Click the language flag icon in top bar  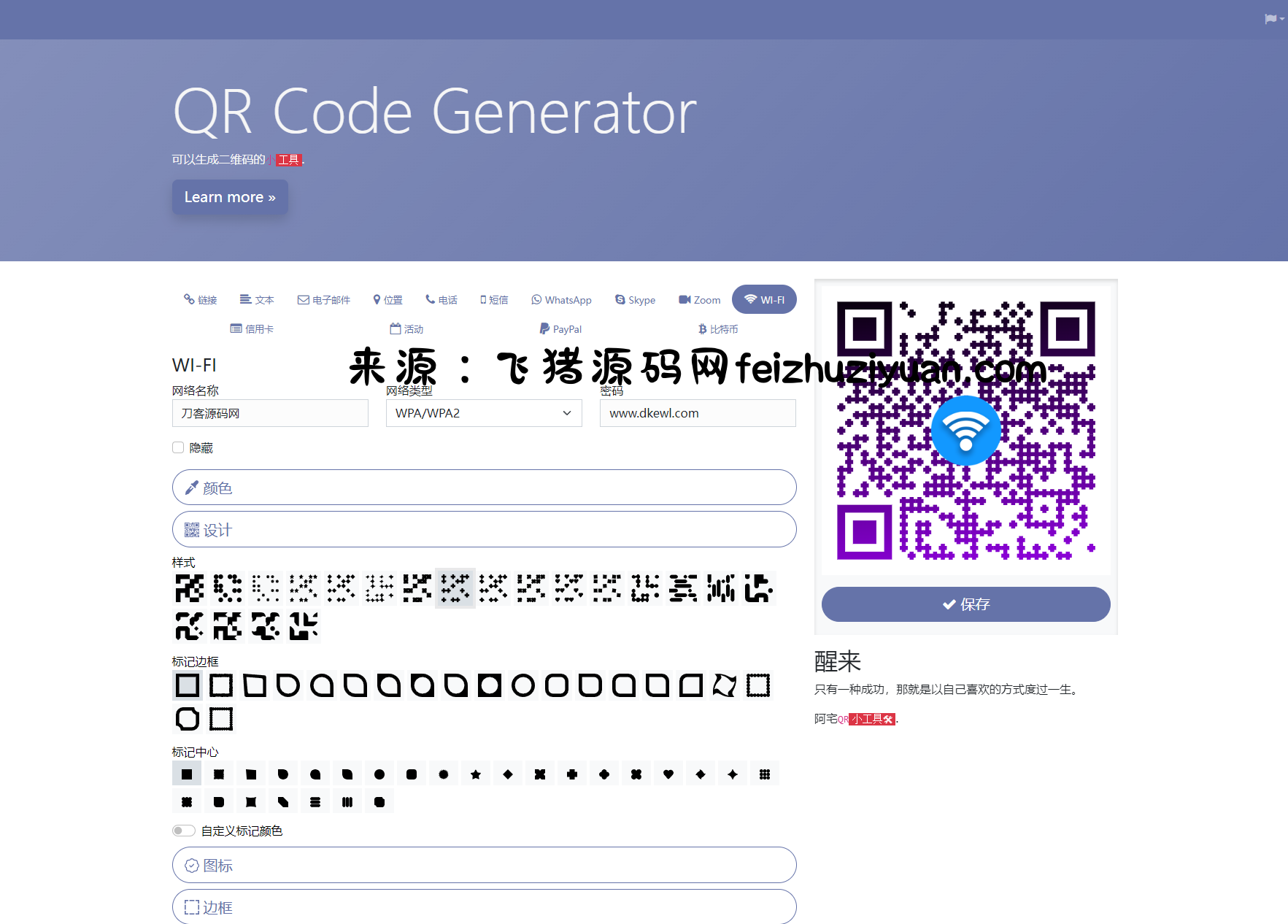(x=1272, y=19)
